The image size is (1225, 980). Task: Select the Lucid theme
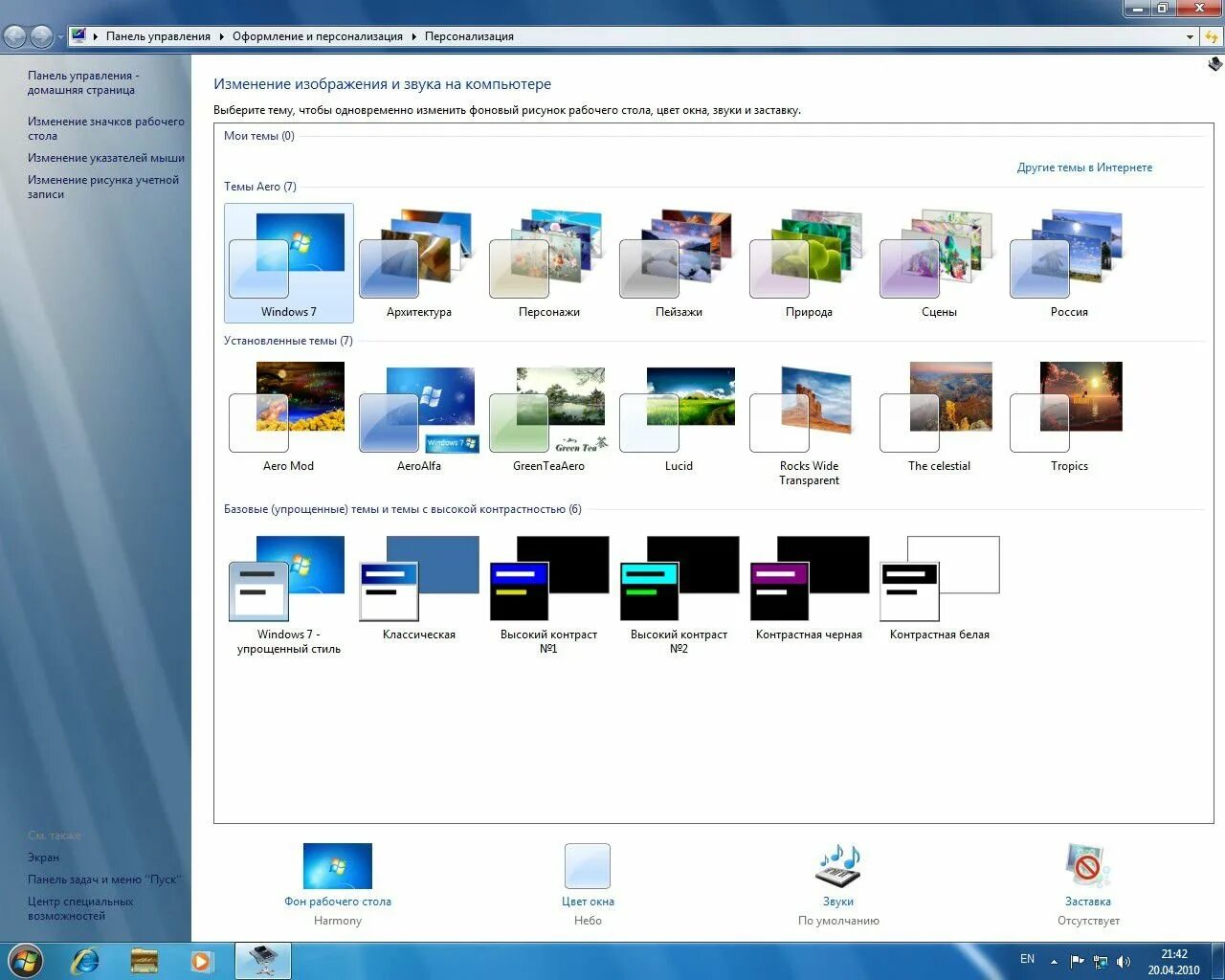[679, 417]
